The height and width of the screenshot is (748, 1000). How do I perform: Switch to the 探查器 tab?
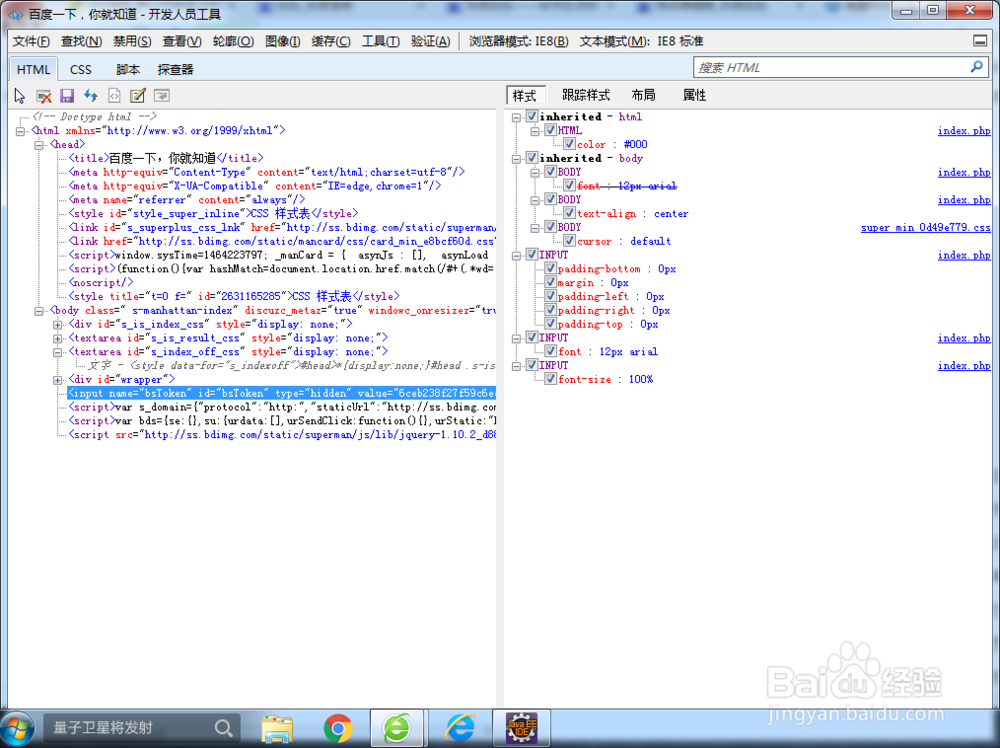pyautogui.click(x=175, y=70)
